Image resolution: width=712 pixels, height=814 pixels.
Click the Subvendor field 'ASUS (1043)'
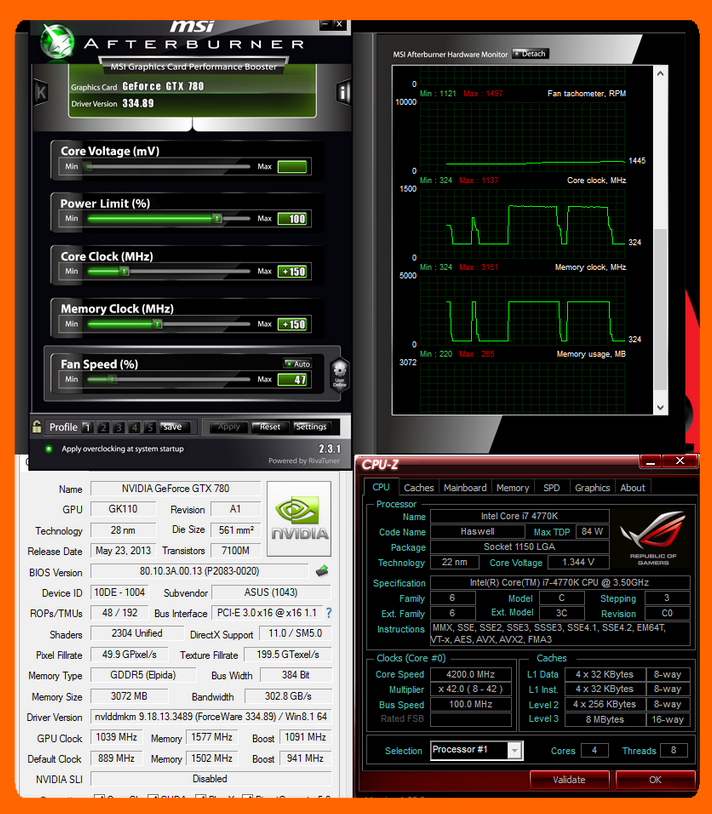click(x=271, y=592)
